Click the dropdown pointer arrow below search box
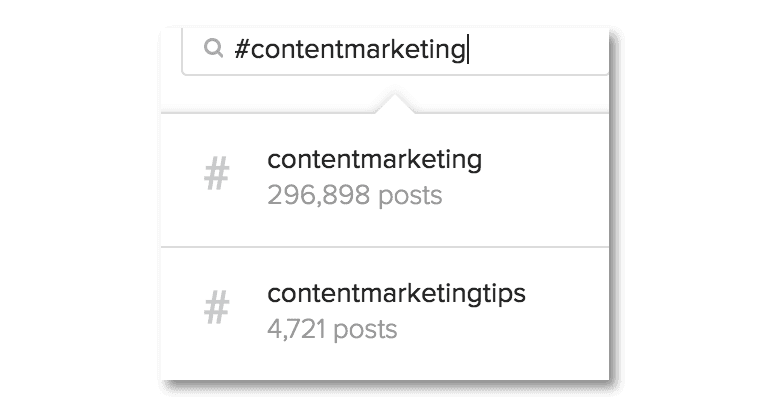770x408 pixels. click(395, 102)
